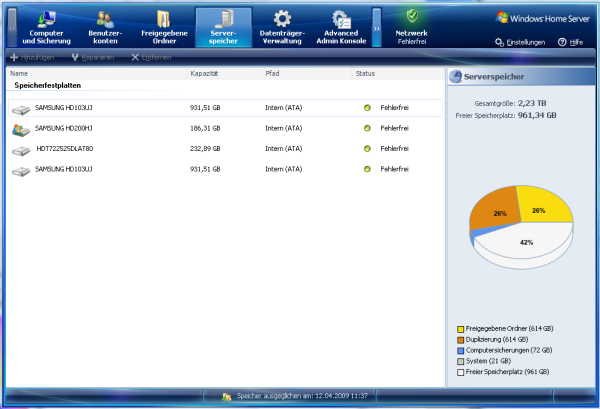Click the Windows Home Server logo
600x409 pixels.
coord(543,18)
